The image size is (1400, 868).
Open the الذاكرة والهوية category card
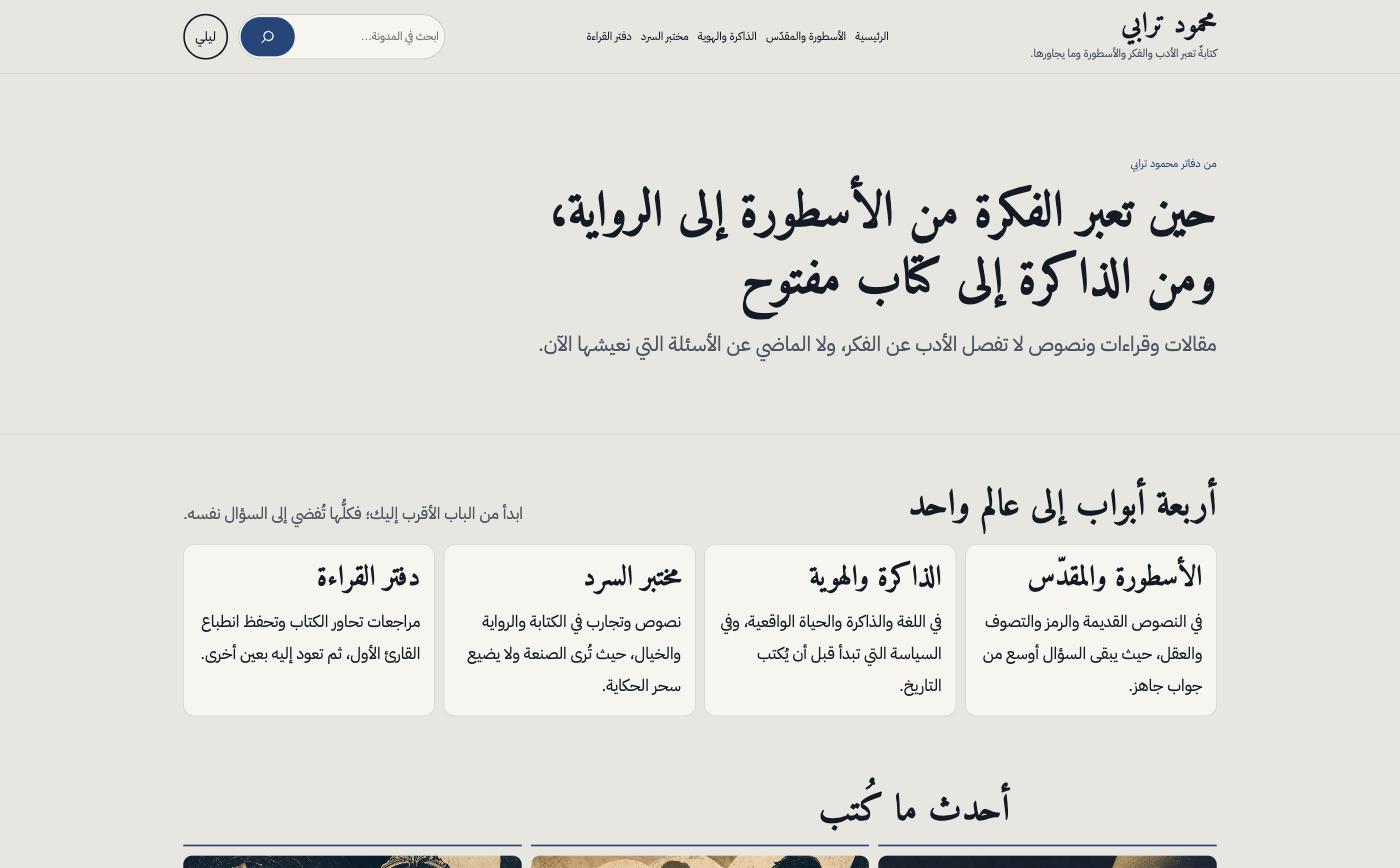pyautogui.click(x=830, y=630)
